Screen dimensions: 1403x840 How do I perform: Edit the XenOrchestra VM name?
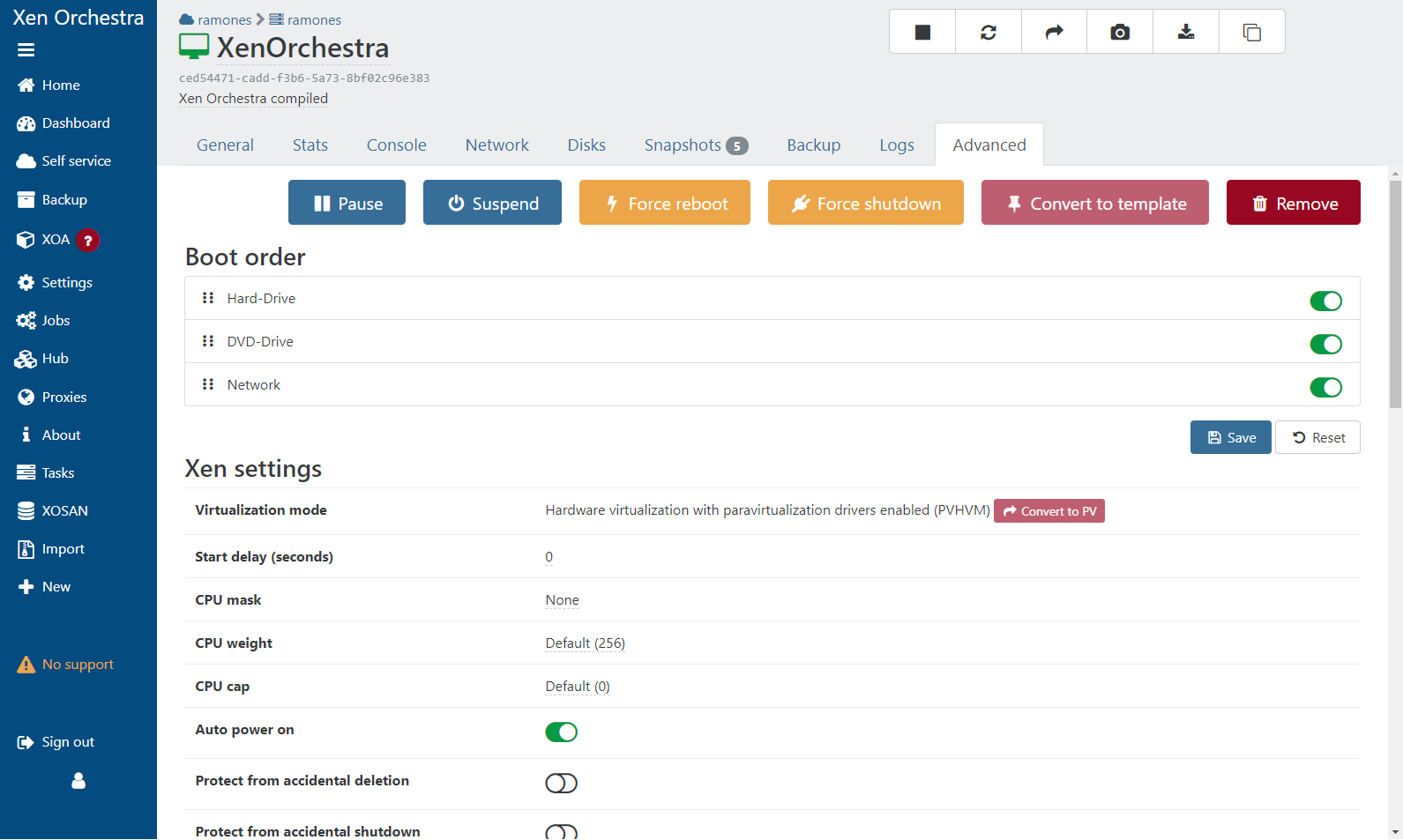click(302, 48)
